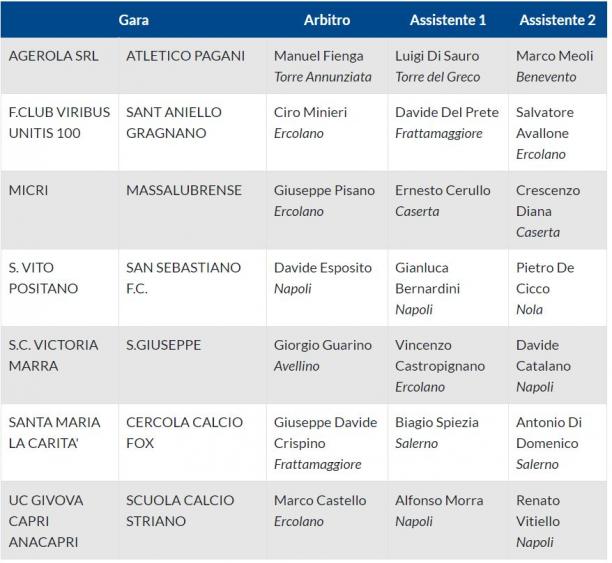Click referee Davide Esposito's name

point(323,268)
